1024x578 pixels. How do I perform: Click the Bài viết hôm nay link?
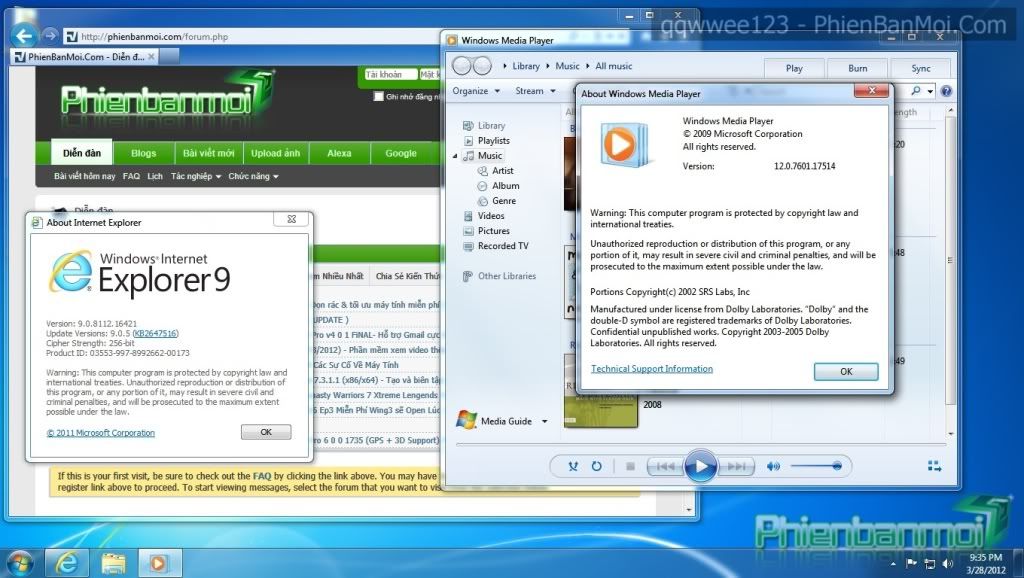pos(84,176)
